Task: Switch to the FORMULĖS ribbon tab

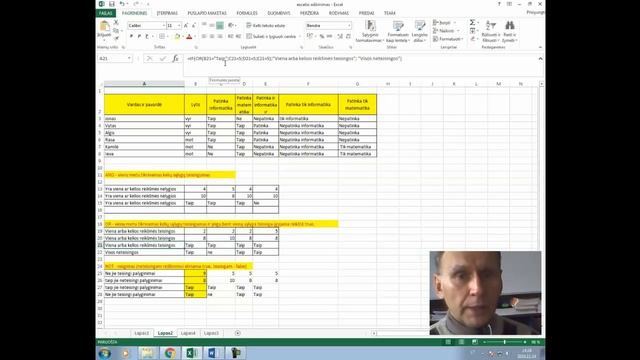Action: 247,13
